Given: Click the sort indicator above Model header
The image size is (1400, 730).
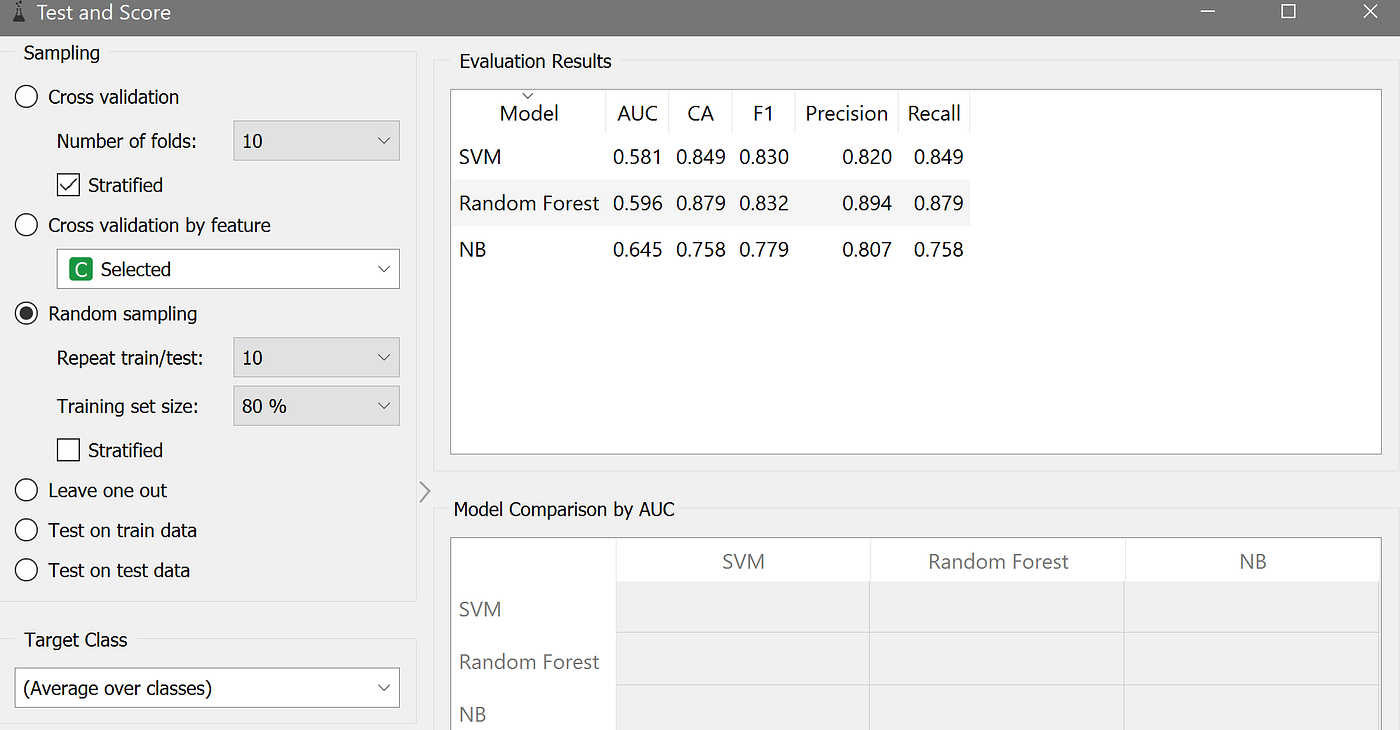Looking at the screenshot, I should pyautogui.click(x=528, y=95).
